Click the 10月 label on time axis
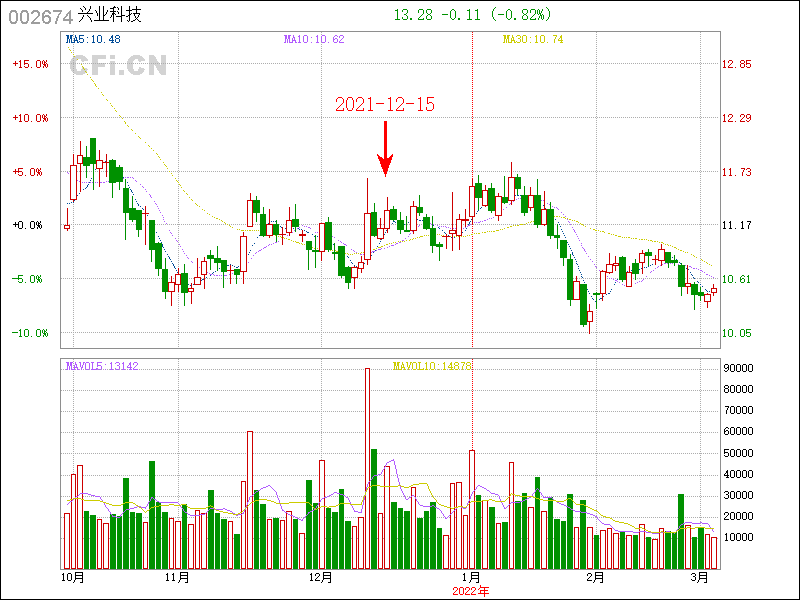800x600 pixels. pyautogui.click(x=71, y=577)
